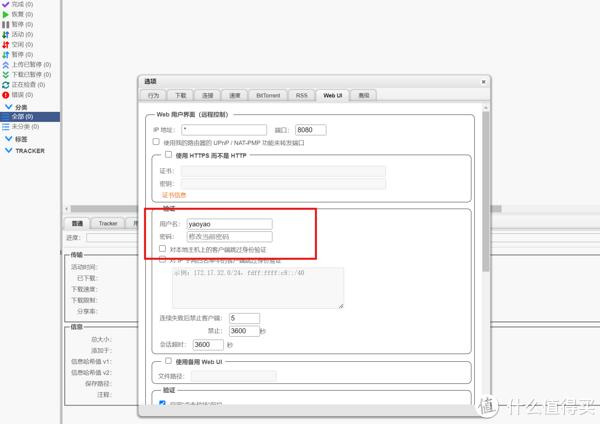Collapse the 分类 categories section
Screen dimensions: 600x424
click(8, 107)
